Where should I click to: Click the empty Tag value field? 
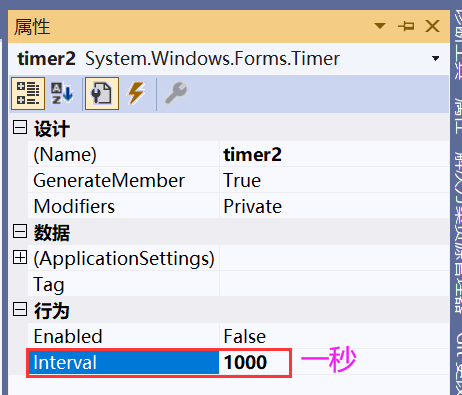pyautogui.click(x=334, y=284)
